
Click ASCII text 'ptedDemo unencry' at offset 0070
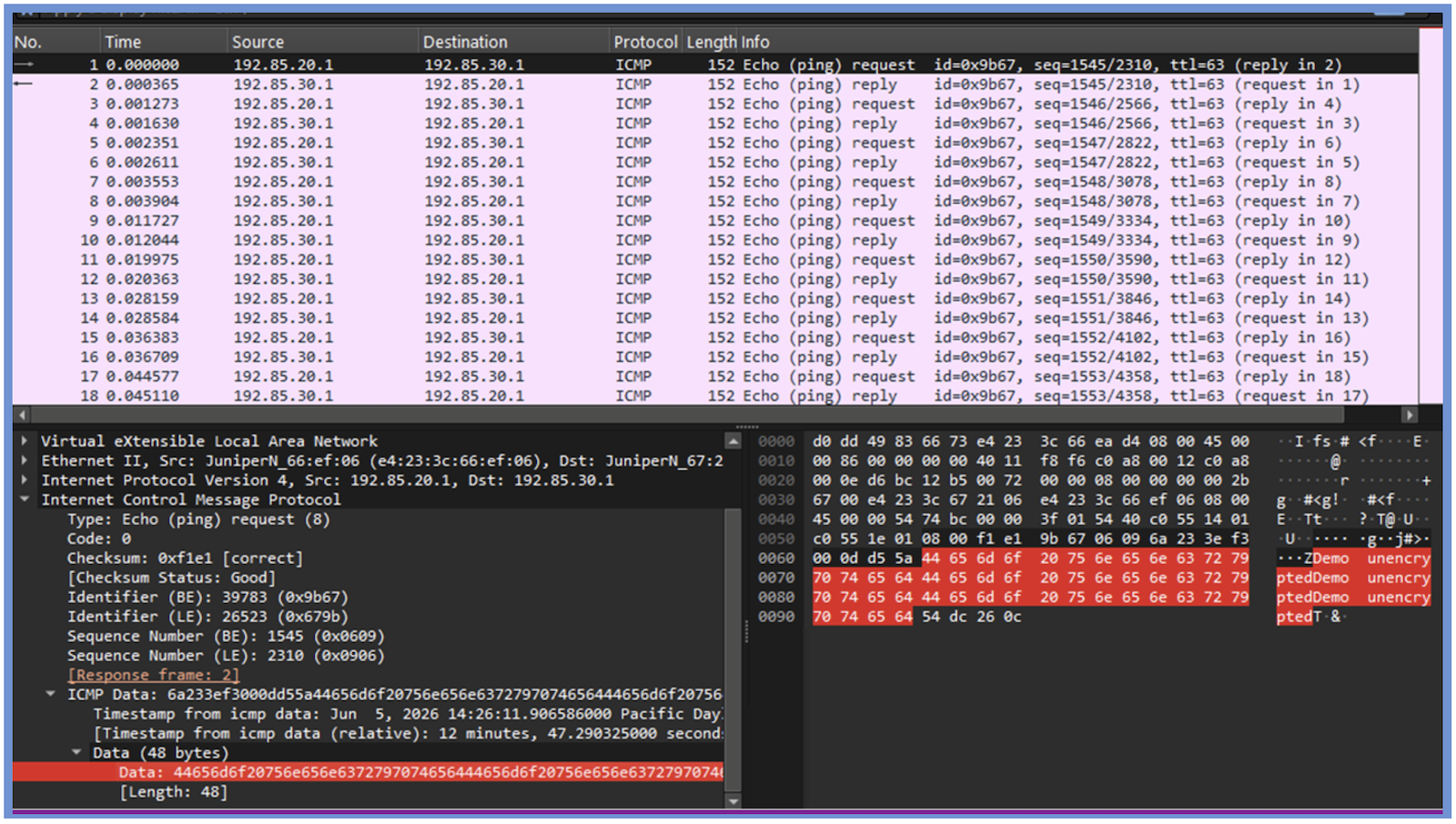pyautogui.click(x=1353, y=578)
